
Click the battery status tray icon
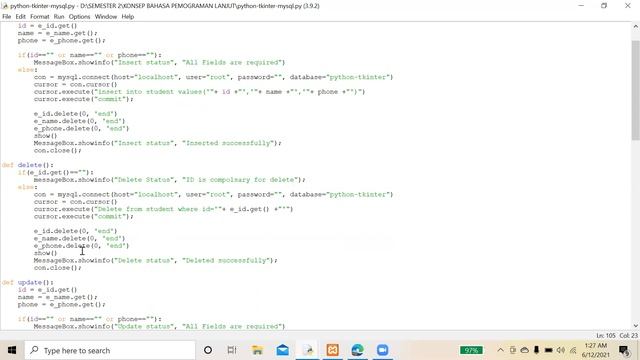(549, 350)
